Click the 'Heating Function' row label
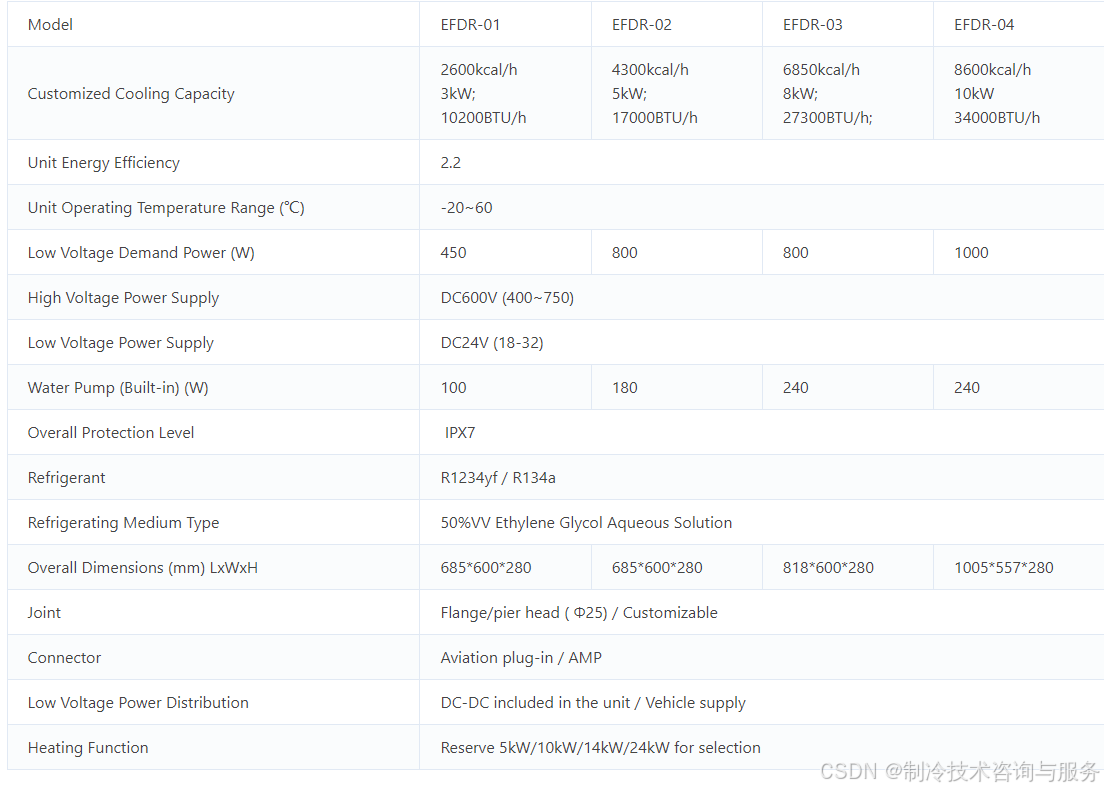1104x791 pixels. [88, 748]
